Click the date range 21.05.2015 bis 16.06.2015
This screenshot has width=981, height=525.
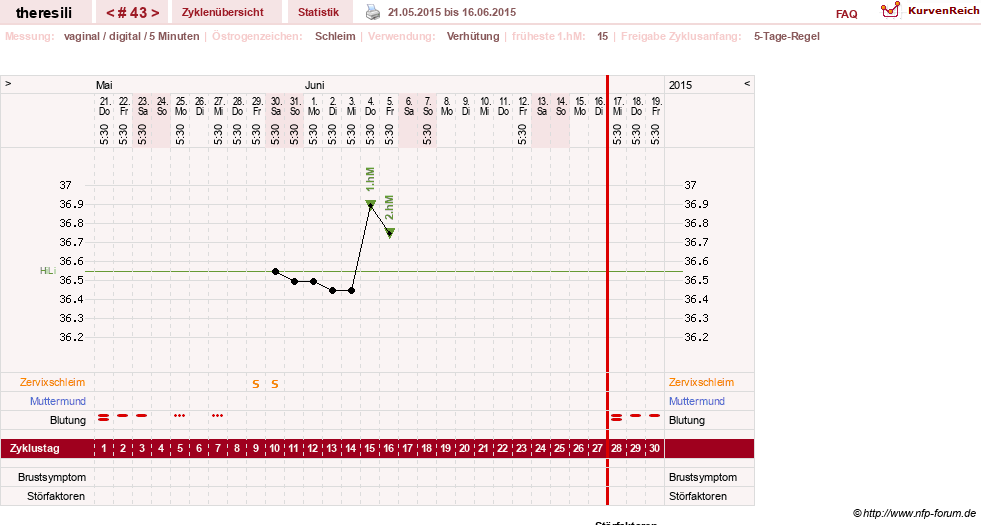(452, 12)
